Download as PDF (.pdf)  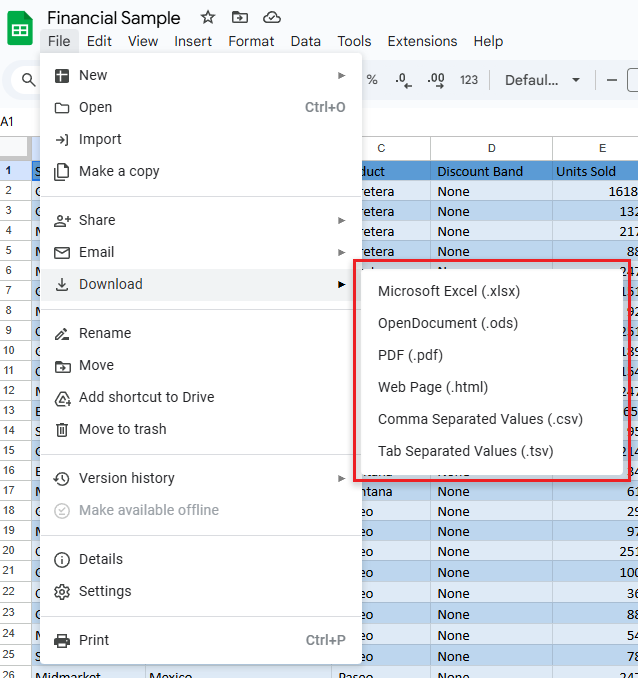tap(492, 355)
